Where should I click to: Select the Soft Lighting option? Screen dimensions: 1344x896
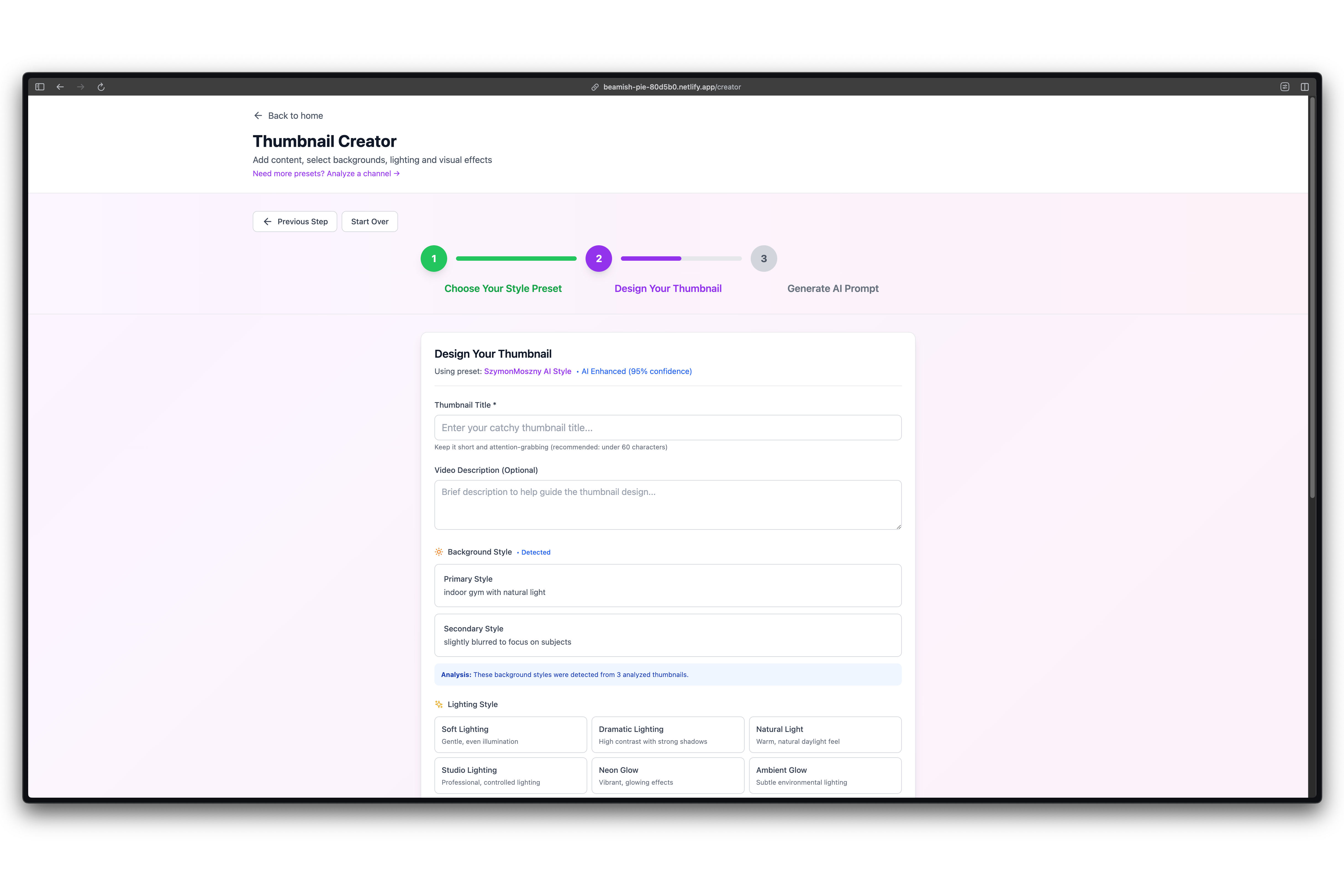510,735
